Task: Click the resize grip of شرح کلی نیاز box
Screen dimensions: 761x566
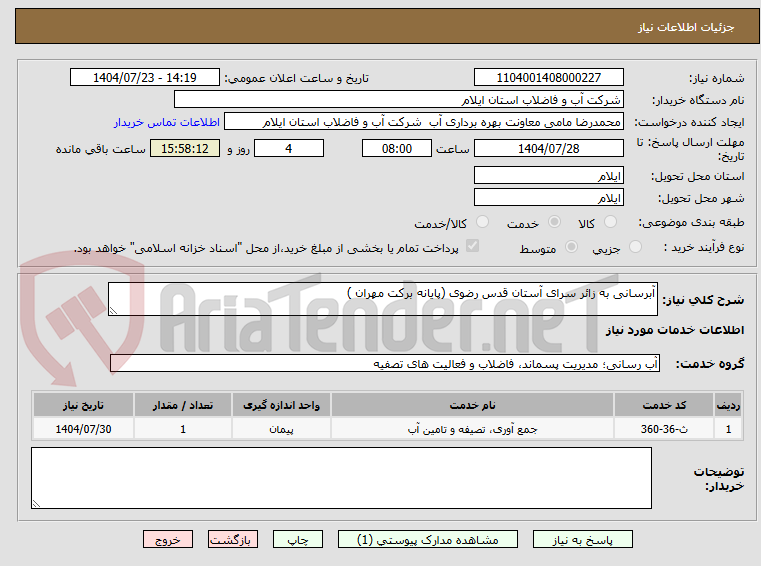Action: [x=113, y=311]
